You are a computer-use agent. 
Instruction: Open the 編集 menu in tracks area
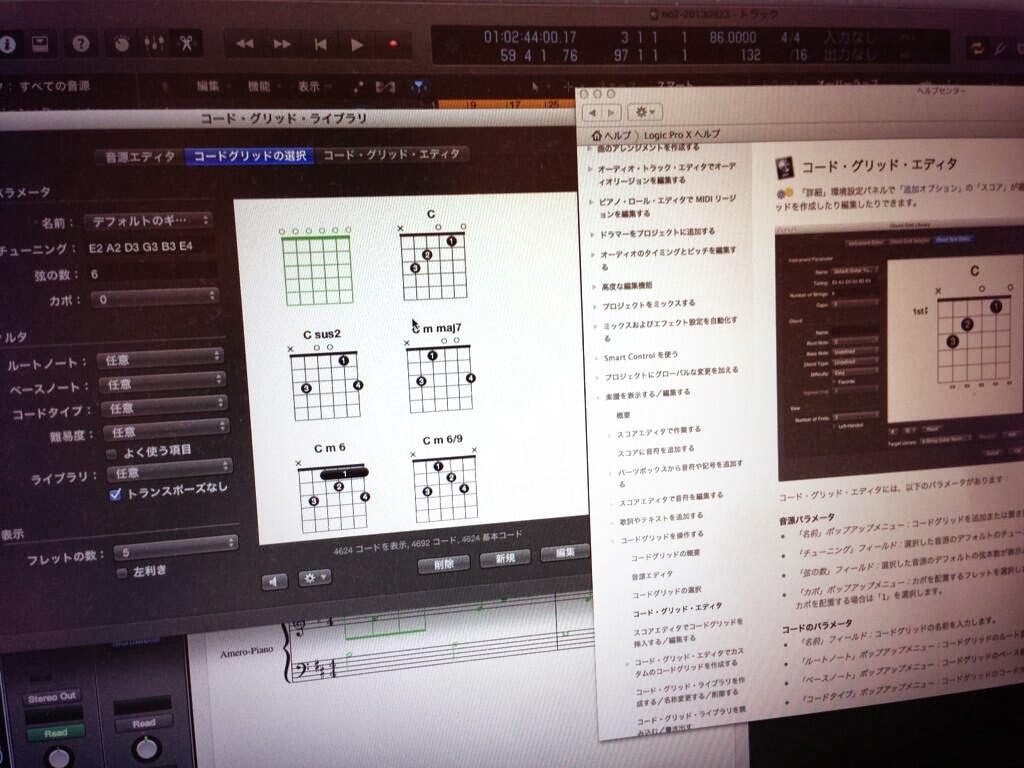coord(208,86)
